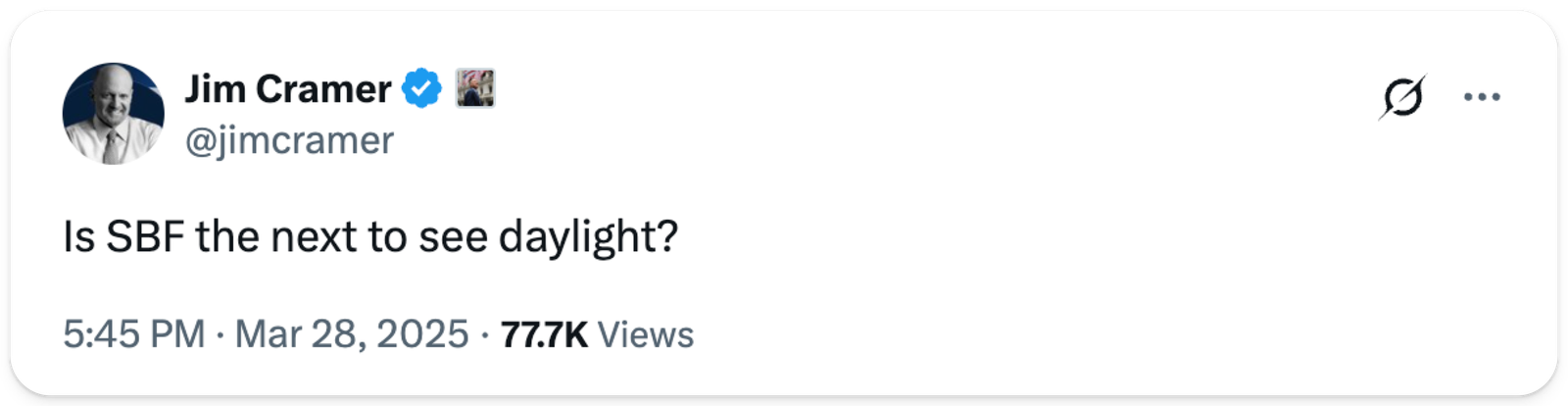Click the Jim Cramer display name
The height and width of the screenshot is (406, 1568).
[288, 89]
